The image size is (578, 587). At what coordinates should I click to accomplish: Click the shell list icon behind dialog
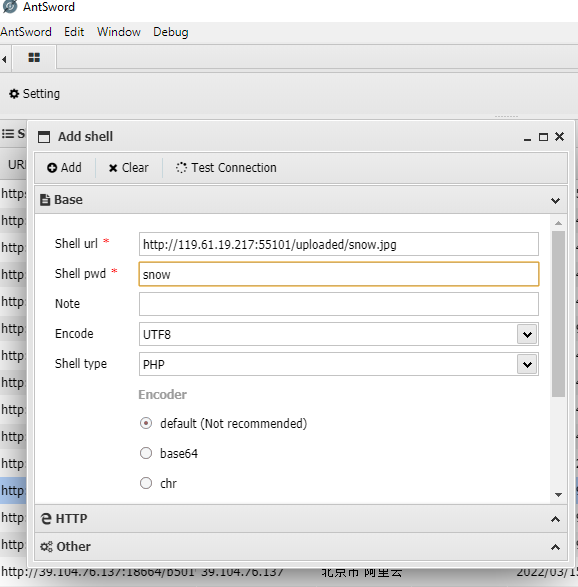pos(7,134)
